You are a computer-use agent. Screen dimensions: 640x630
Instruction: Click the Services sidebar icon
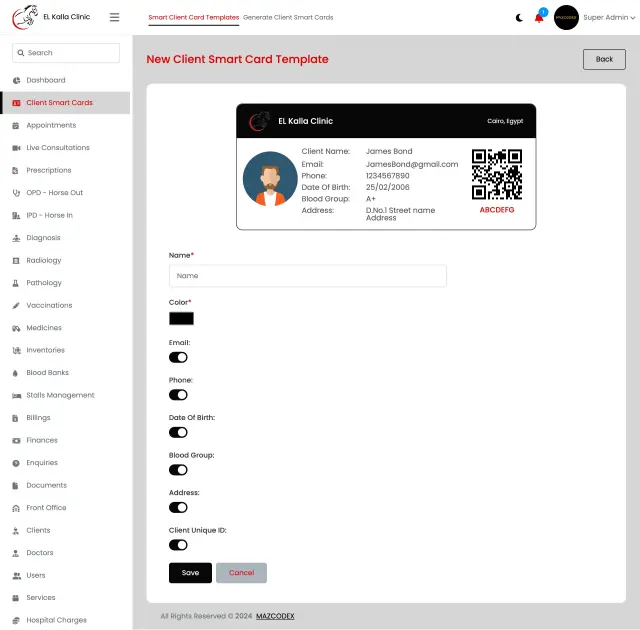[16, 598]
